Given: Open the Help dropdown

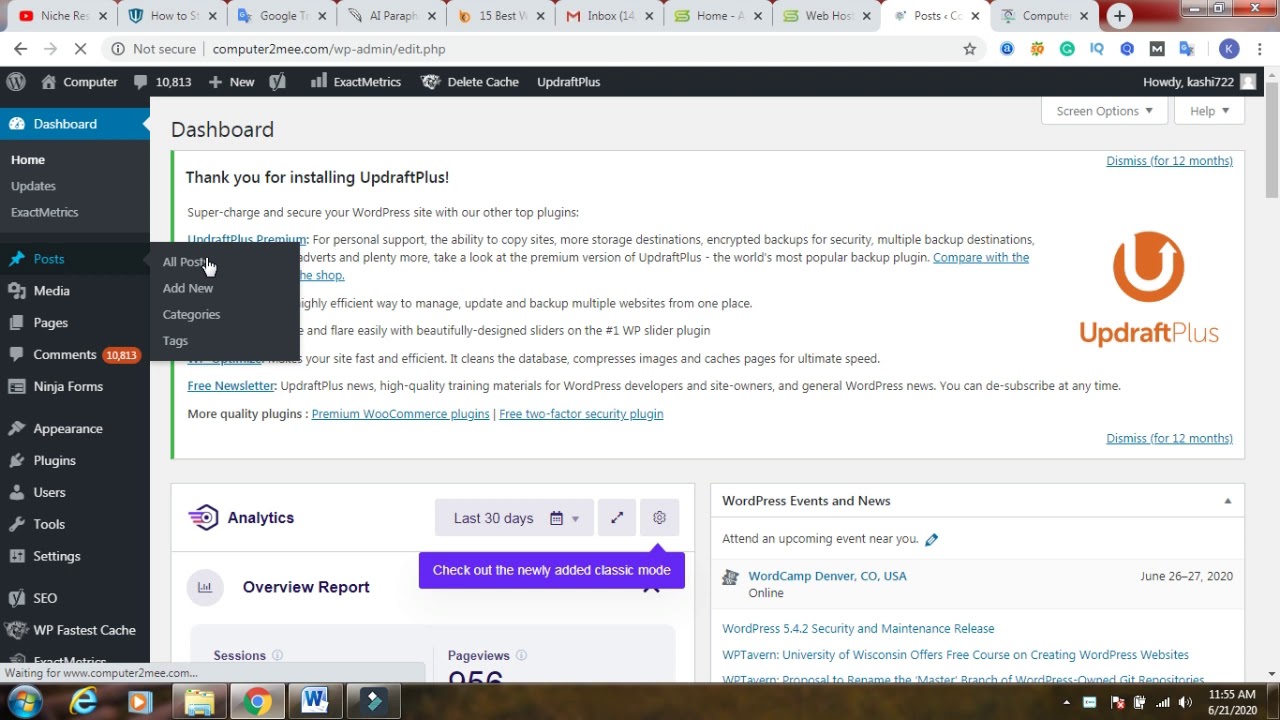Looking at the screenshot, I should pos(1209,111).
